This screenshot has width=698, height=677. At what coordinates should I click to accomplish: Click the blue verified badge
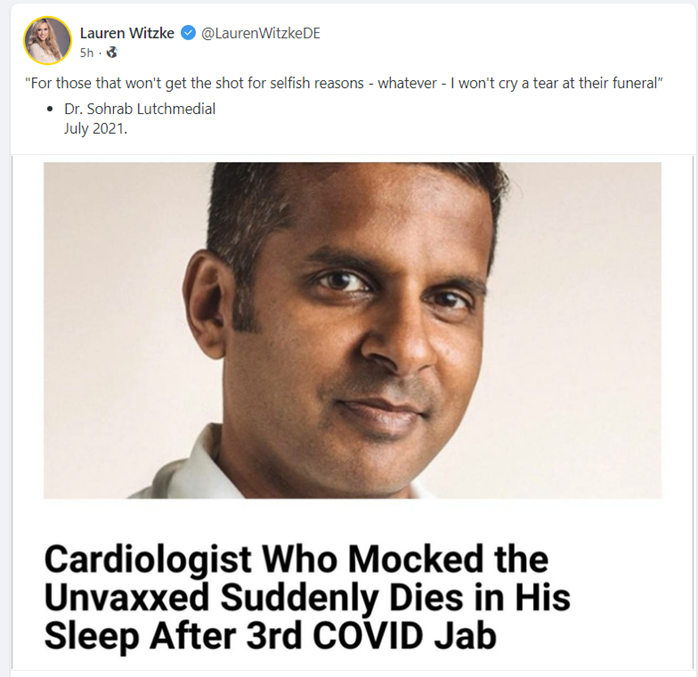(x=187, y=33)
